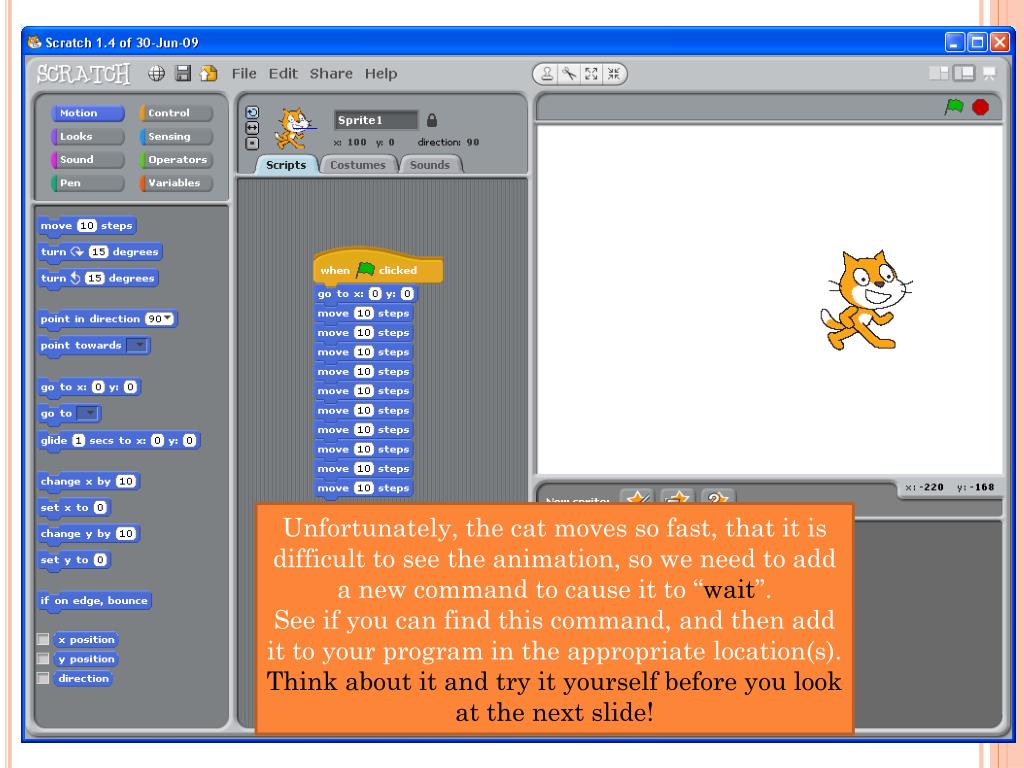This screenshot has height=768, width=1024.
Task: Select the grow sprite tool
Action: [x=591, y=74]
